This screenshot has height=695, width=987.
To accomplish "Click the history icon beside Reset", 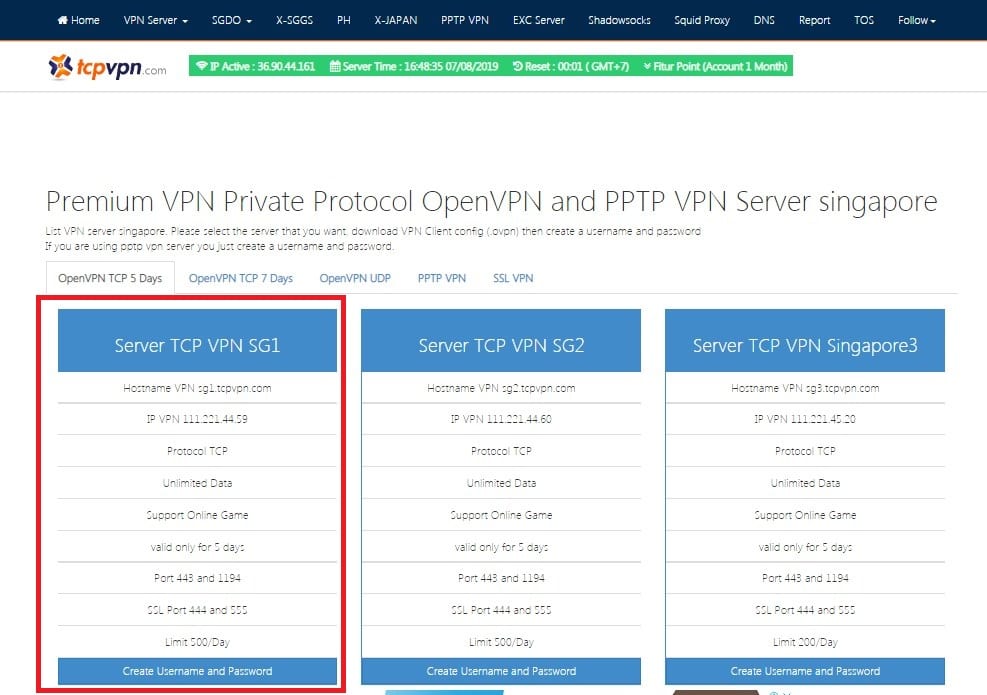I will 517,66.
